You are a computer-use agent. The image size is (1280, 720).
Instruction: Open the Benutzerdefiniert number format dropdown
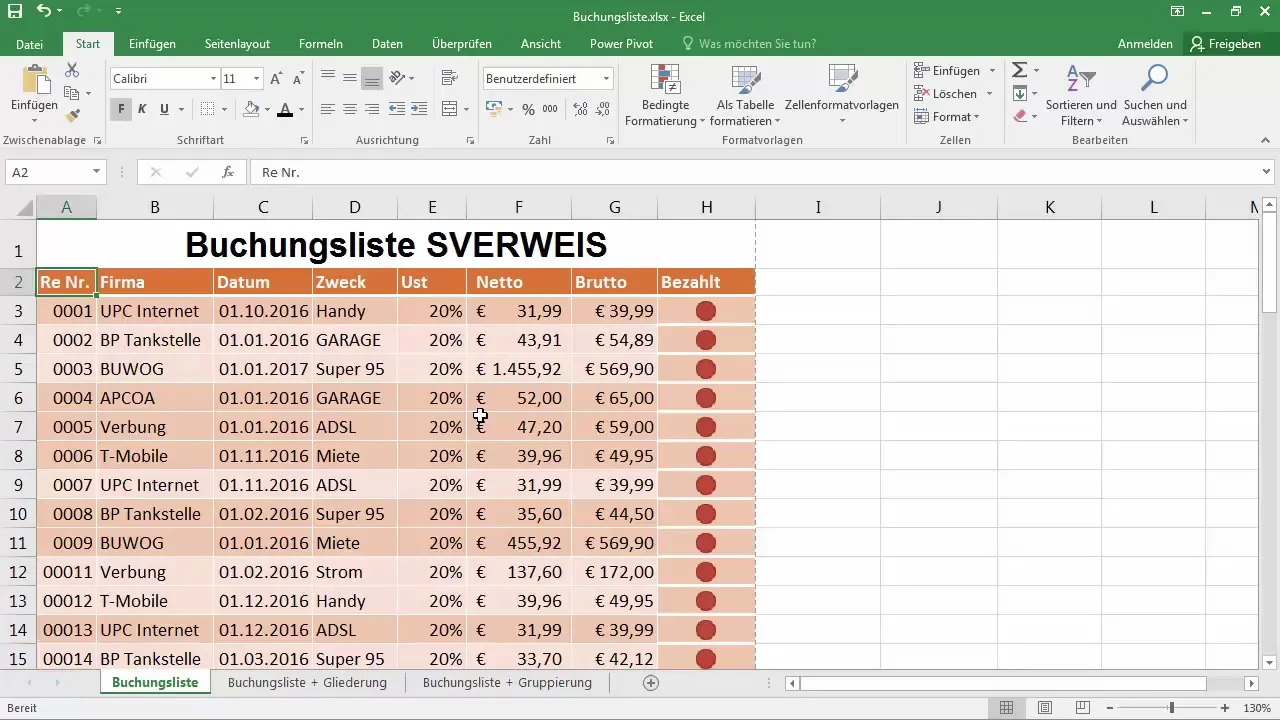pyautogui.click(x=606, y=78)
